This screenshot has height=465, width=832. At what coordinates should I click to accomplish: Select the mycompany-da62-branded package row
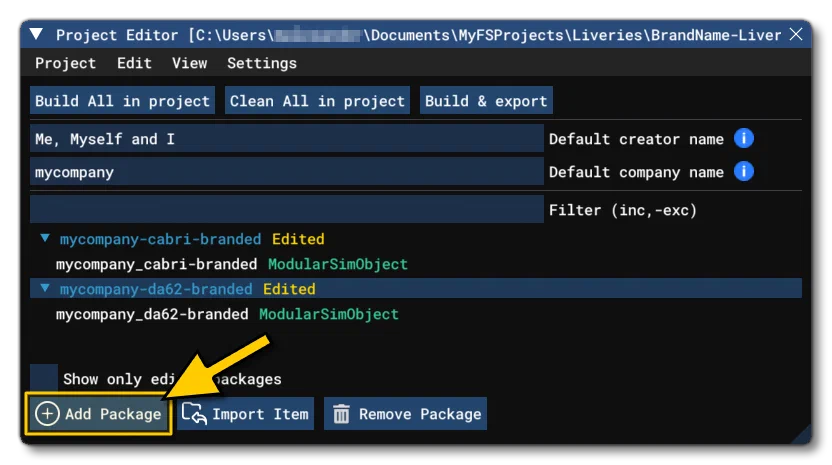pos(415,289)
